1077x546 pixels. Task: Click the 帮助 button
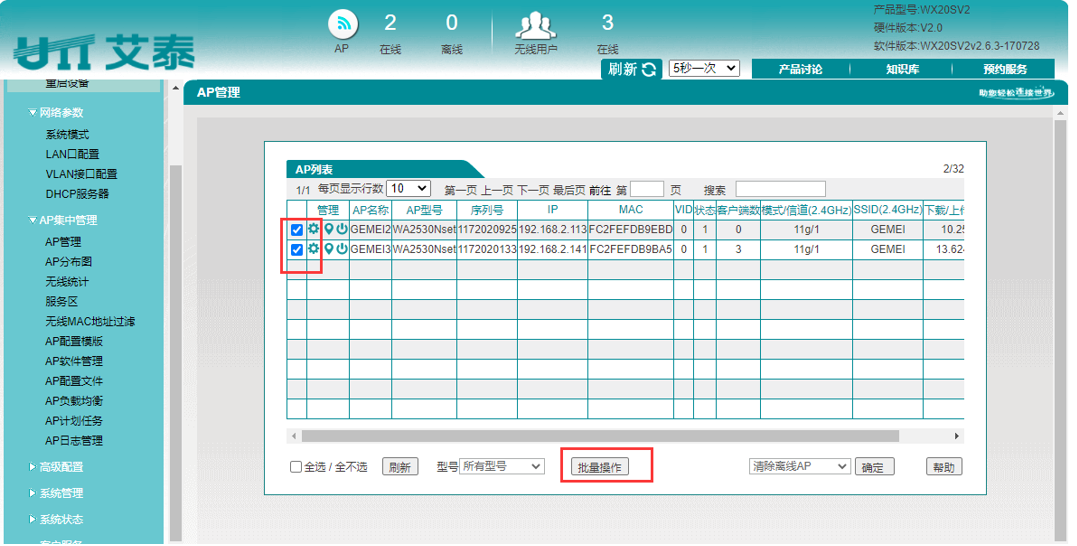point(943,467)
